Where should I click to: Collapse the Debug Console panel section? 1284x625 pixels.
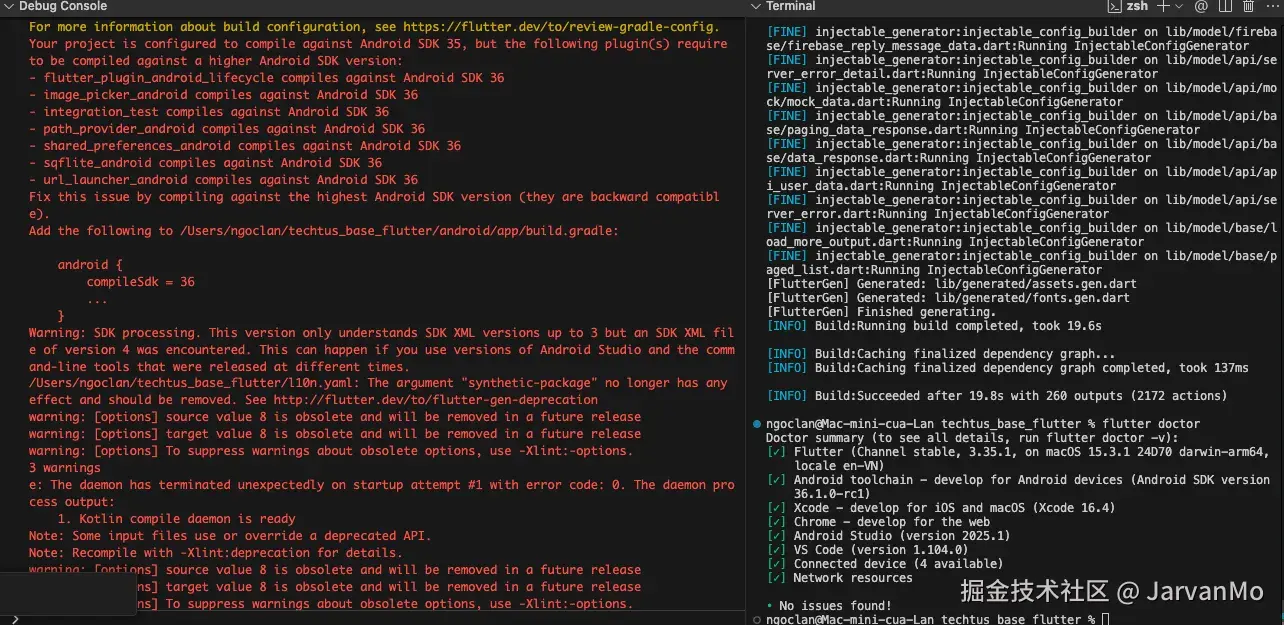click(9, 6)
